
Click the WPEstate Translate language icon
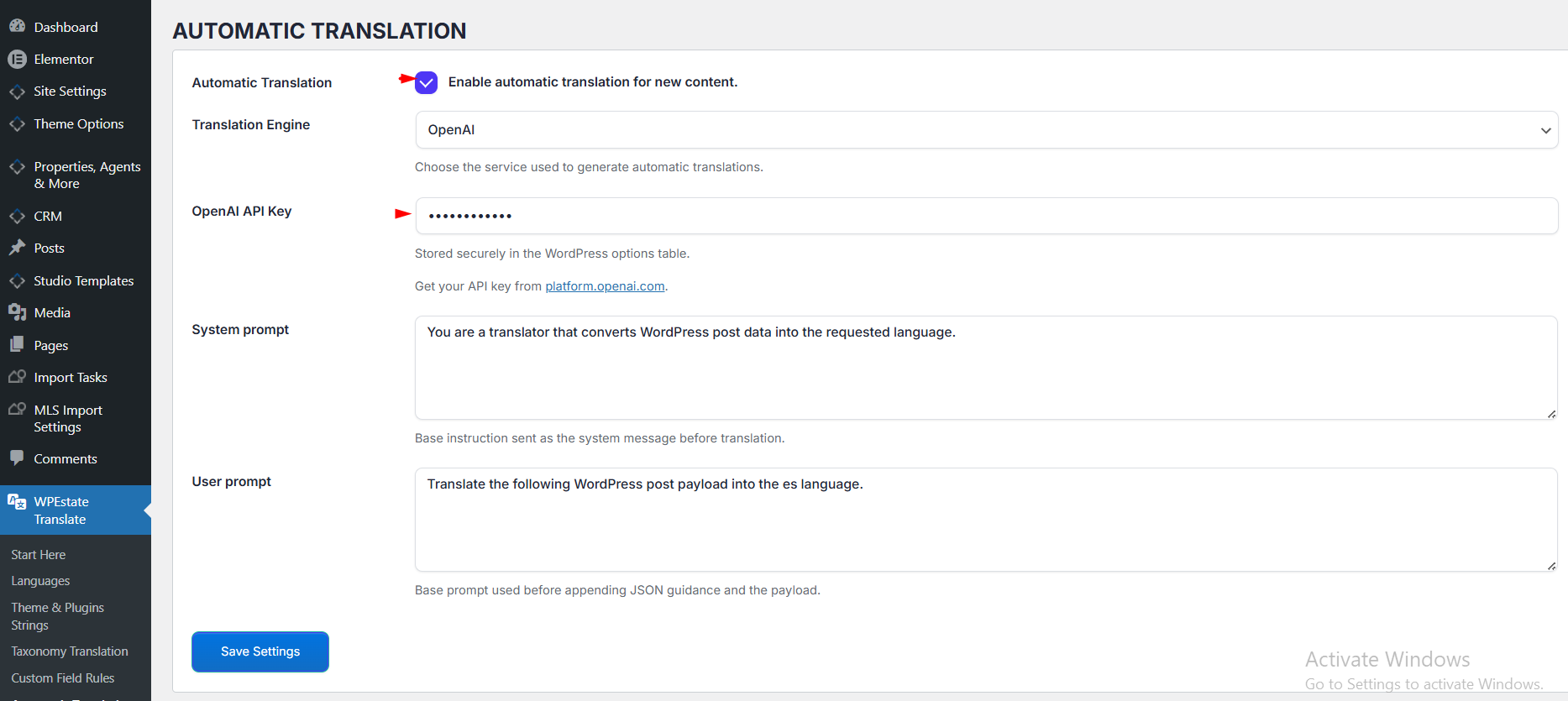[x=17, y=501]
